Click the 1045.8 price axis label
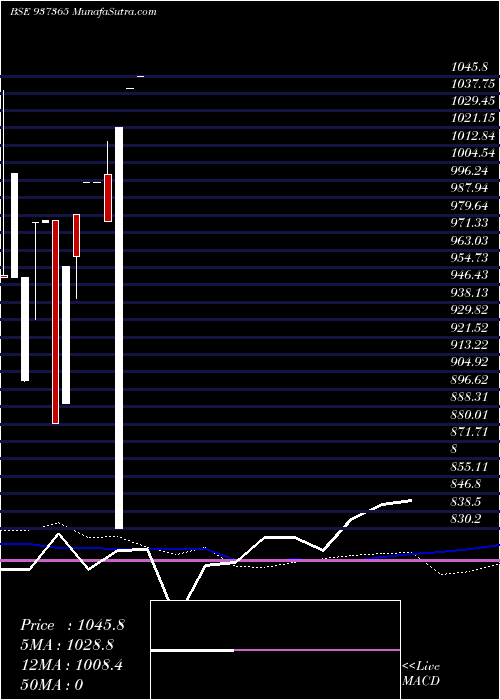 pos(470,67)
